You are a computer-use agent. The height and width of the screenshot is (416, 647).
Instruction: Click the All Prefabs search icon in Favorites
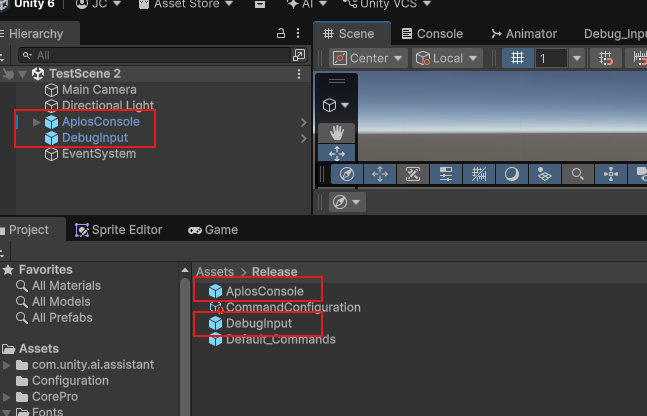pos(21,318)
